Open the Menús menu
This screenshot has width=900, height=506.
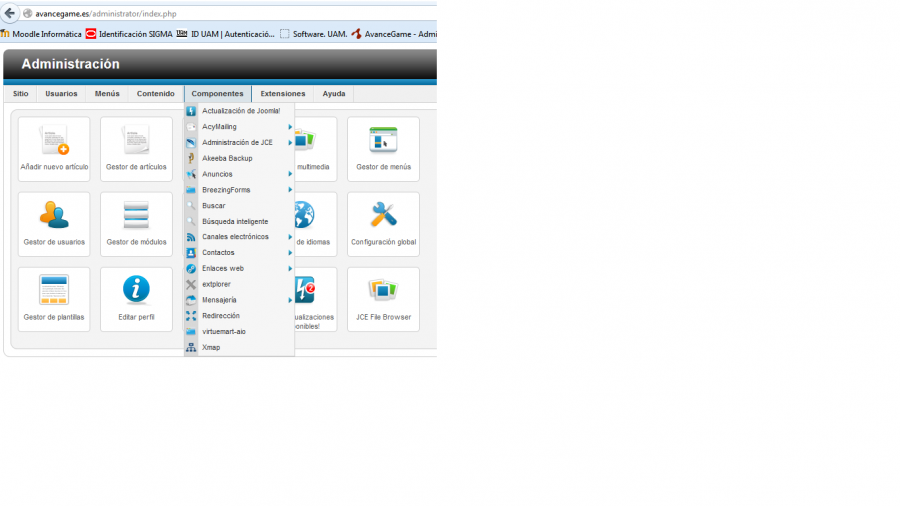(x=107, y=94)
